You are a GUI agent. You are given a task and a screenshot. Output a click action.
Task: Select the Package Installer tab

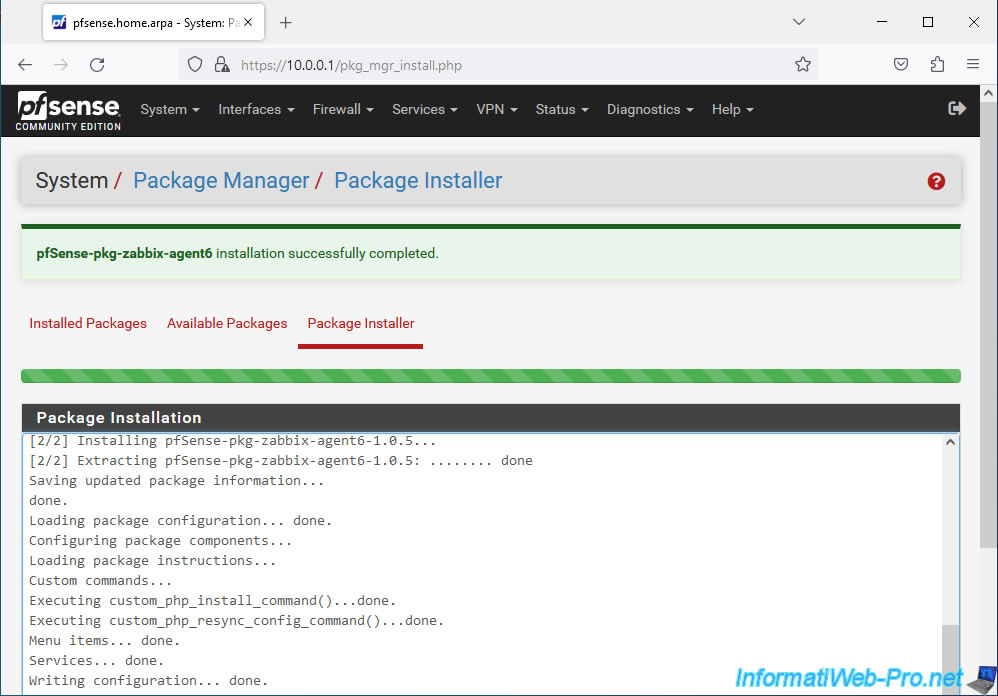pos(361,323)
